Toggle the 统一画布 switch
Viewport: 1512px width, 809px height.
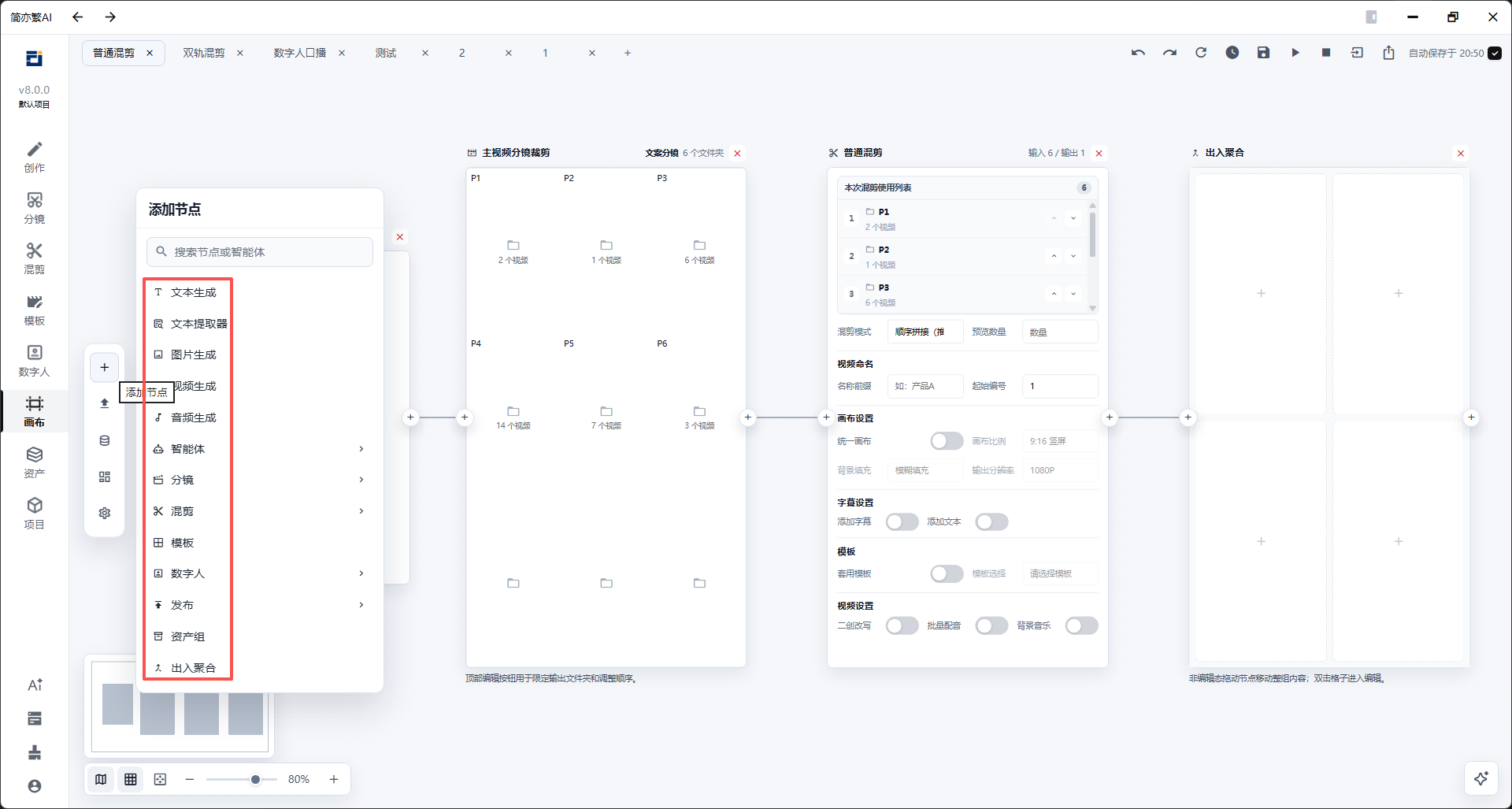click(x=947, y=441)
